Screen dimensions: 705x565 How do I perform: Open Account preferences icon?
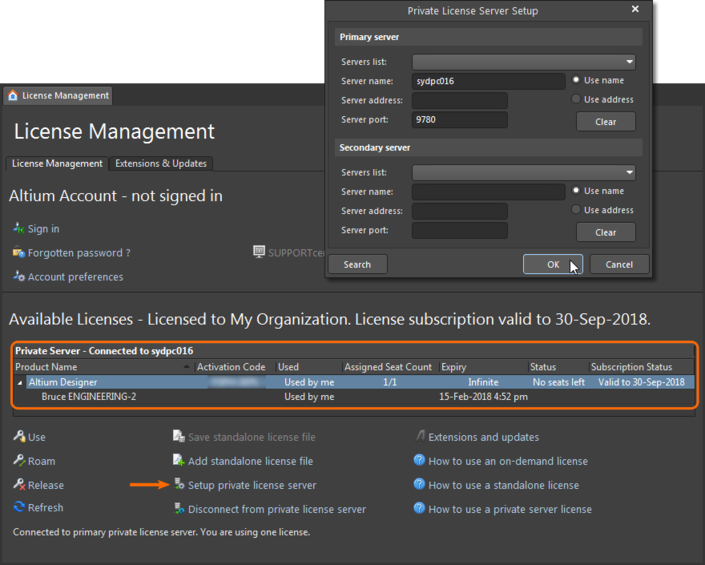point(18,277)
